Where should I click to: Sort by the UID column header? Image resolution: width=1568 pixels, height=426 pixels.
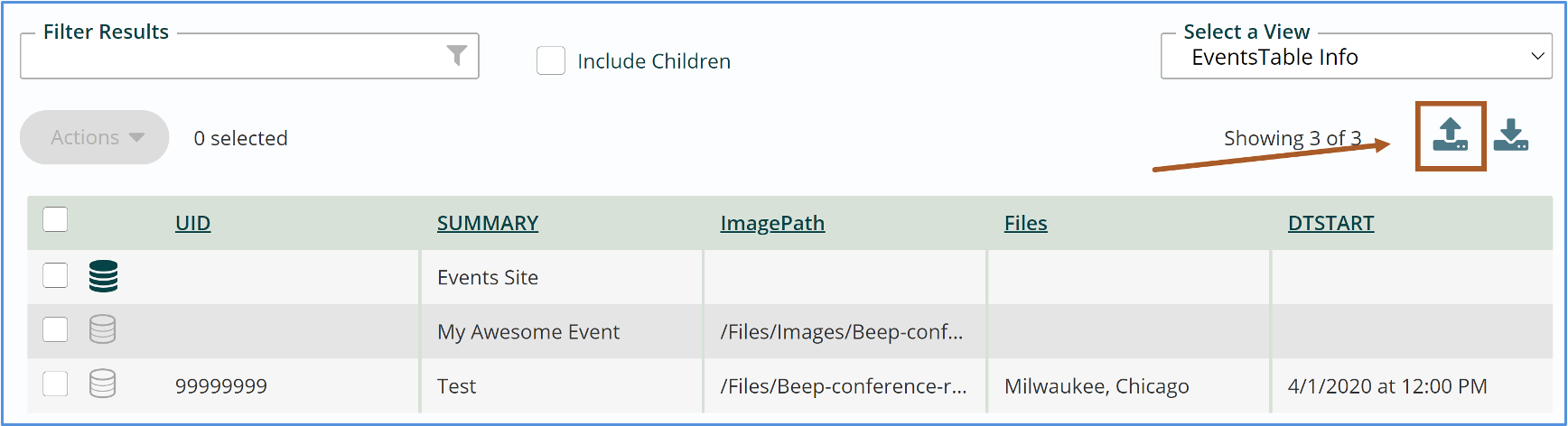pos(192,223)
